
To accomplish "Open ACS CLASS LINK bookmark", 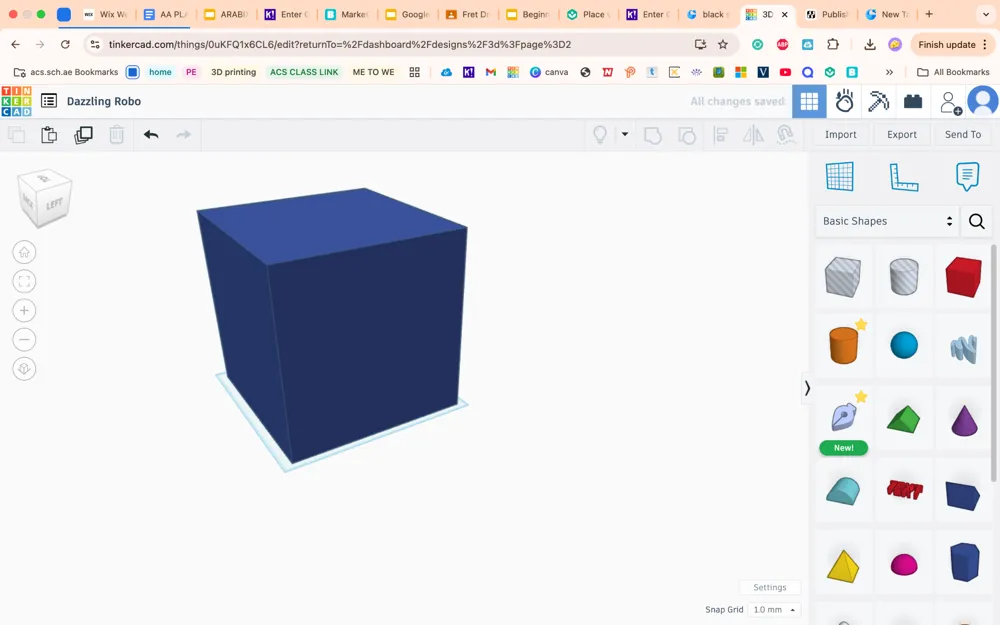I will click(x=304, y=72).
